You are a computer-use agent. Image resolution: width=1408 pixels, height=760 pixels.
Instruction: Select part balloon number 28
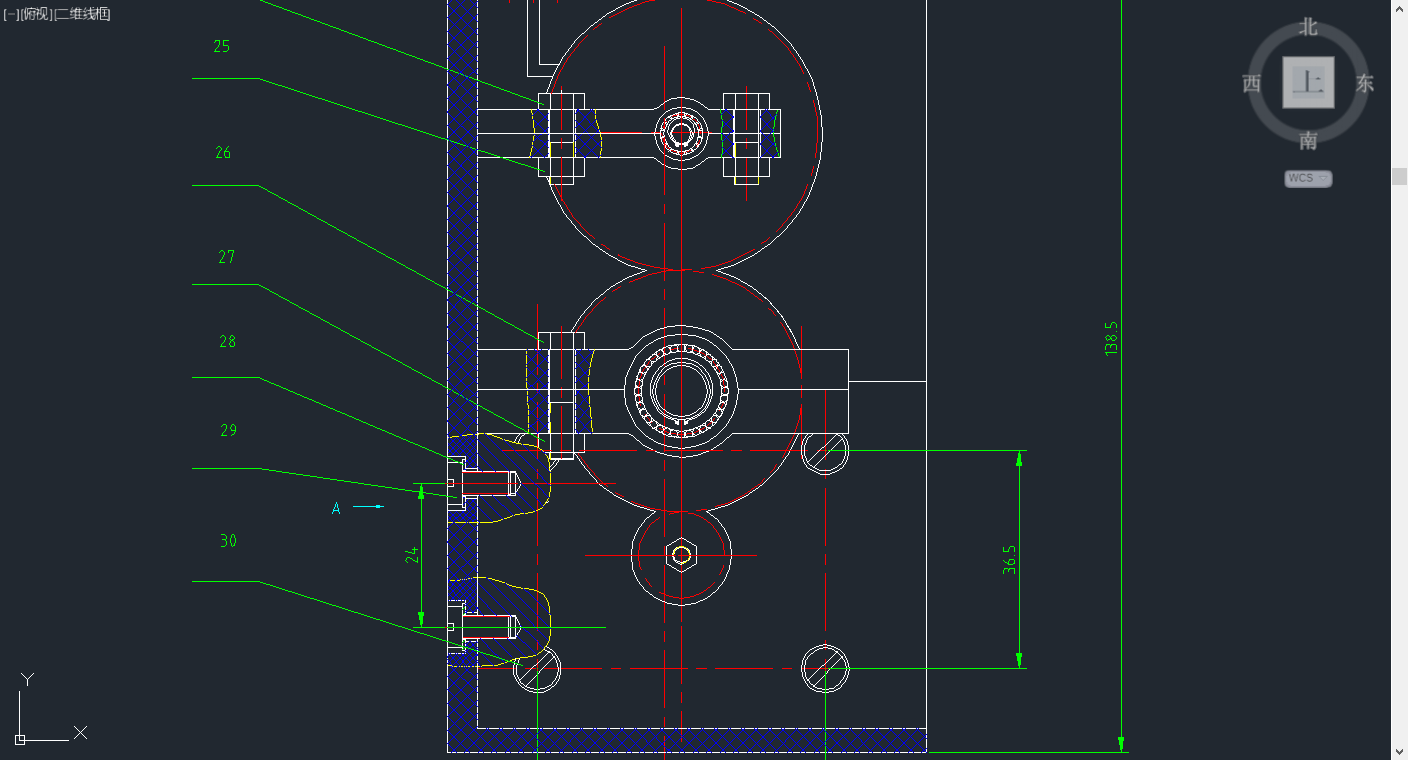point(228,341)
